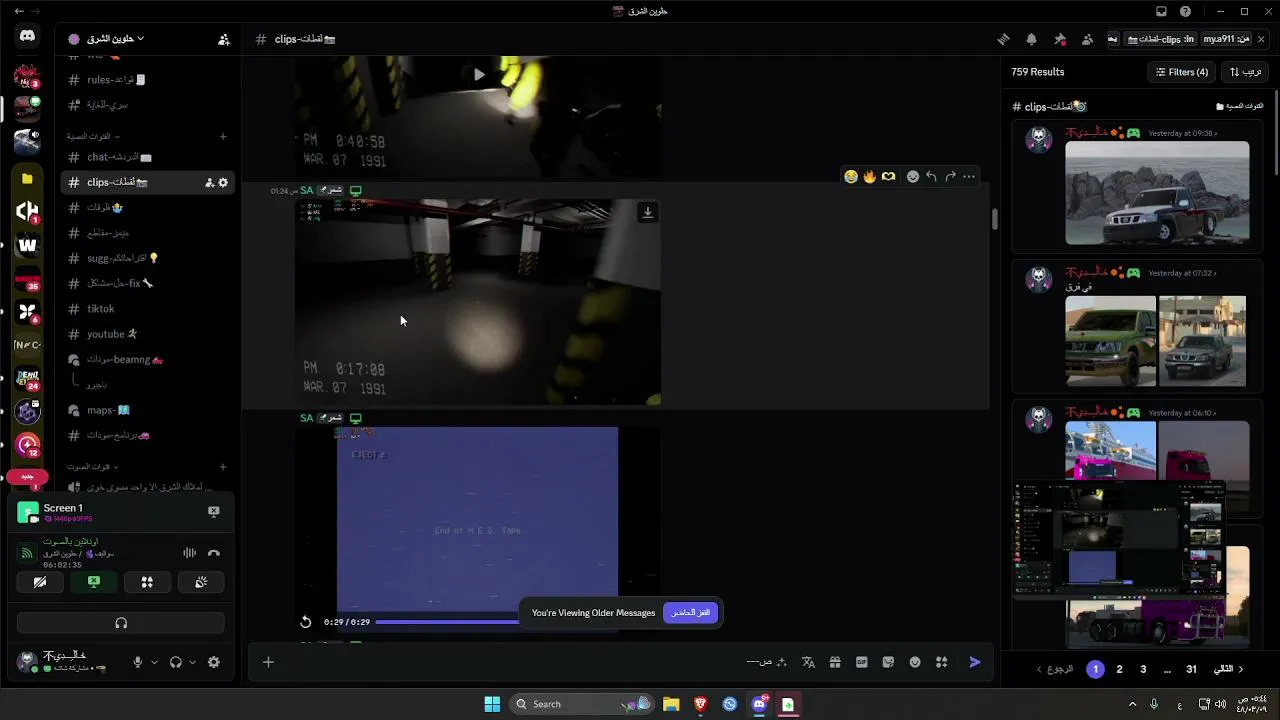Open the sticker picker
1280x720 pixels.
coord(888,662)
